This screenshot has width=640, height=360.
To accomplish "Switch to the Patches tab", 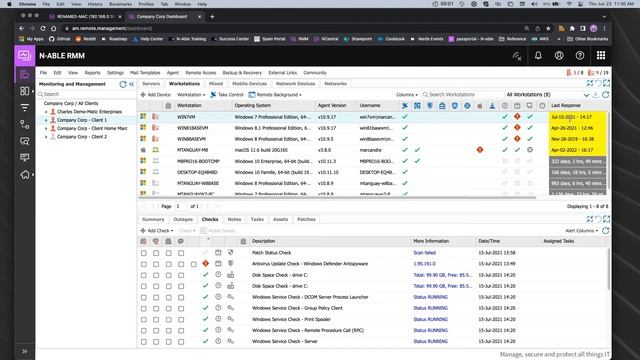I will [x=306, y=220].
